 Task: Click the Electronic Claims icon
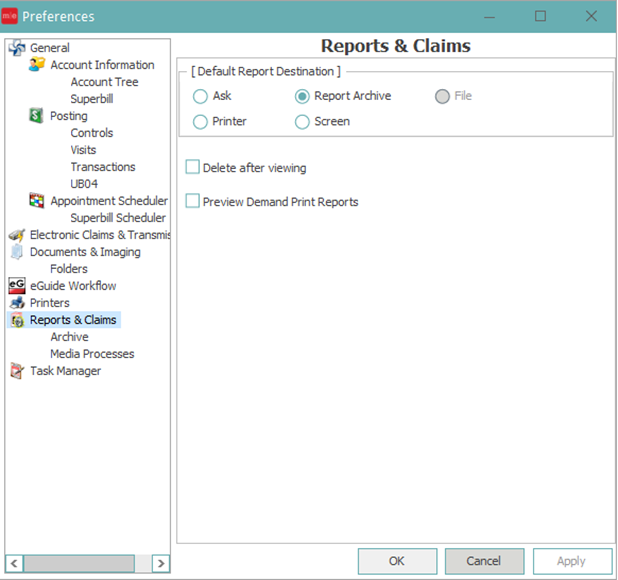(x=17, y=235)
